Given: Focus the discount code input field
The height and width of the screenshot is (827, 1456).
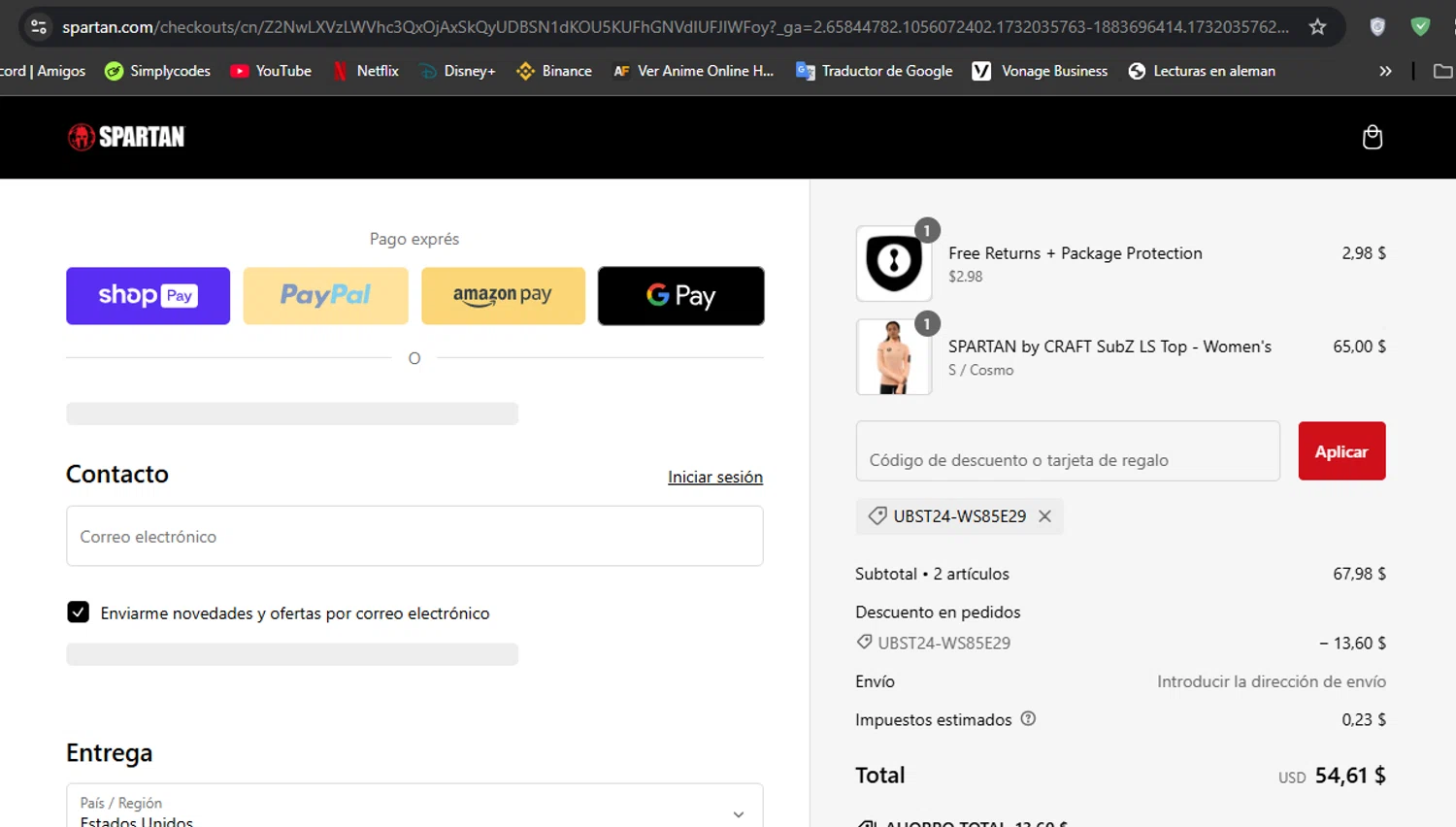Looking at the screenshot, I should tap(1068, 451).
